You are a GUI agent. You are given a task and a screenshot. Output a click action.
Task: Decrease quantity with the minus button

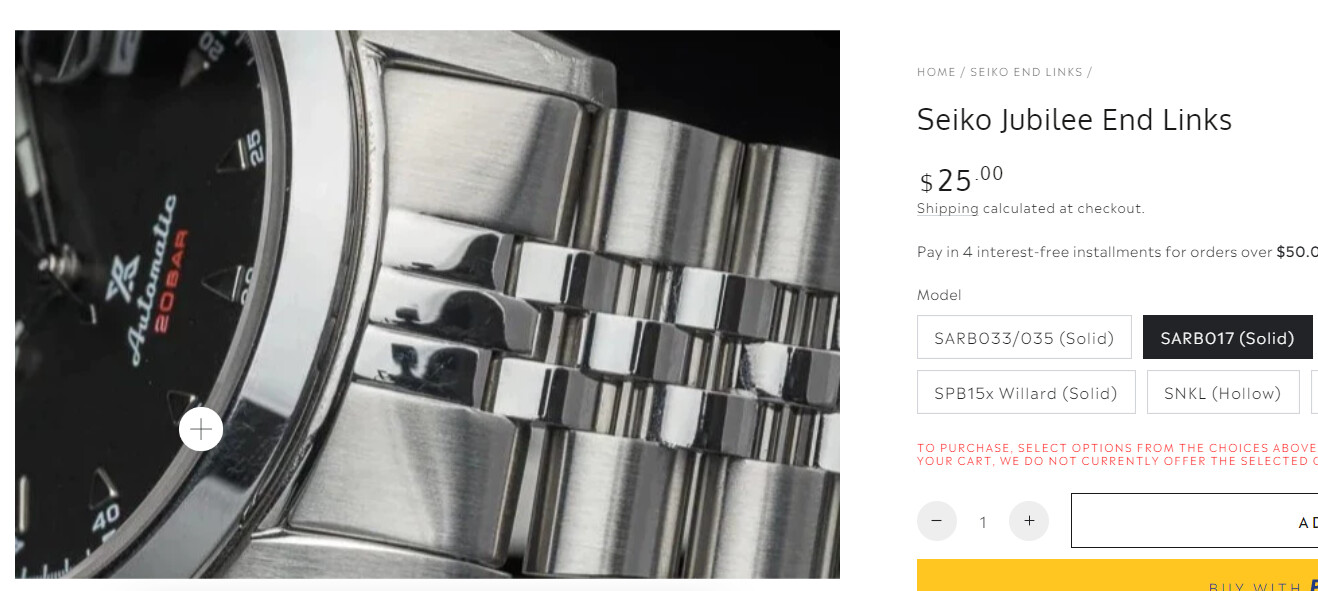pyautogui.click(x=937, y=521)
